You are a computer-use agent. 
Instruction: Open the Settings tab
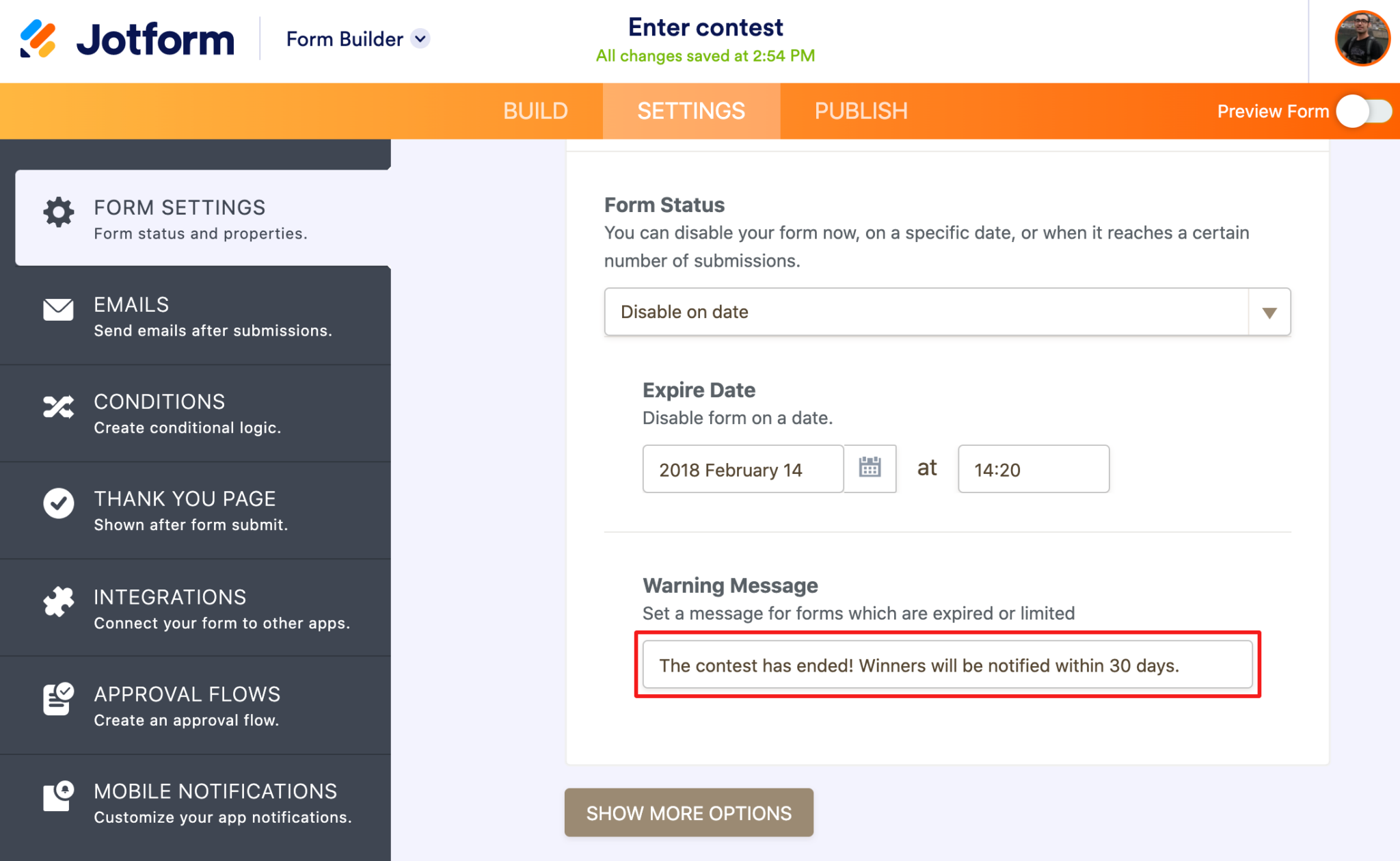point(690,110)
